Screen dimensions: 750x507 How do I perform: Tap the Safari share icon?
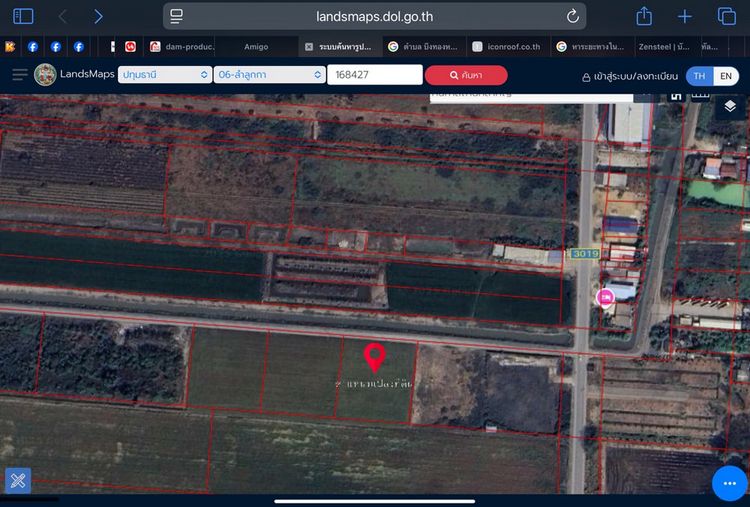point(644,16)
